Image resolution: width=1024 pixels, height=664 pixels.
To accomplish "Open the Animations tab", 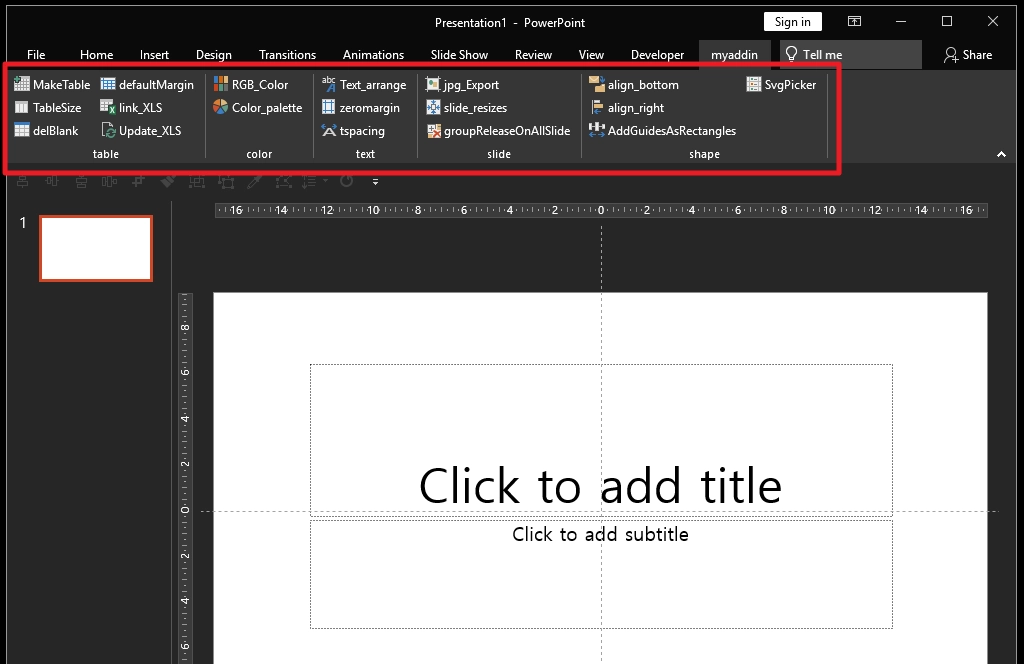I will (374, 55).
